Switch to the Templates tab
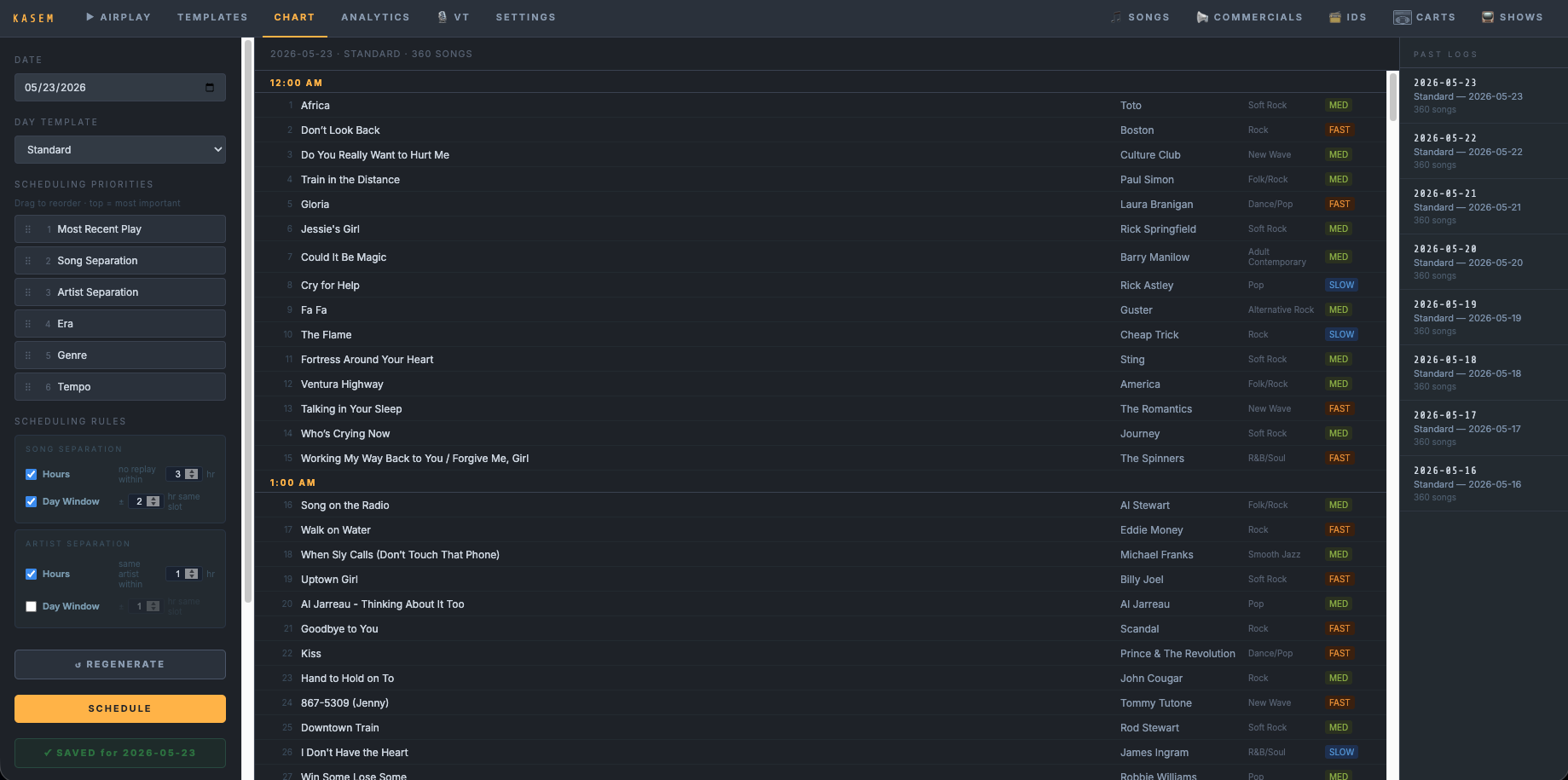The height and width of the screenshot is (780, 1568). click(x=212, y=17)
